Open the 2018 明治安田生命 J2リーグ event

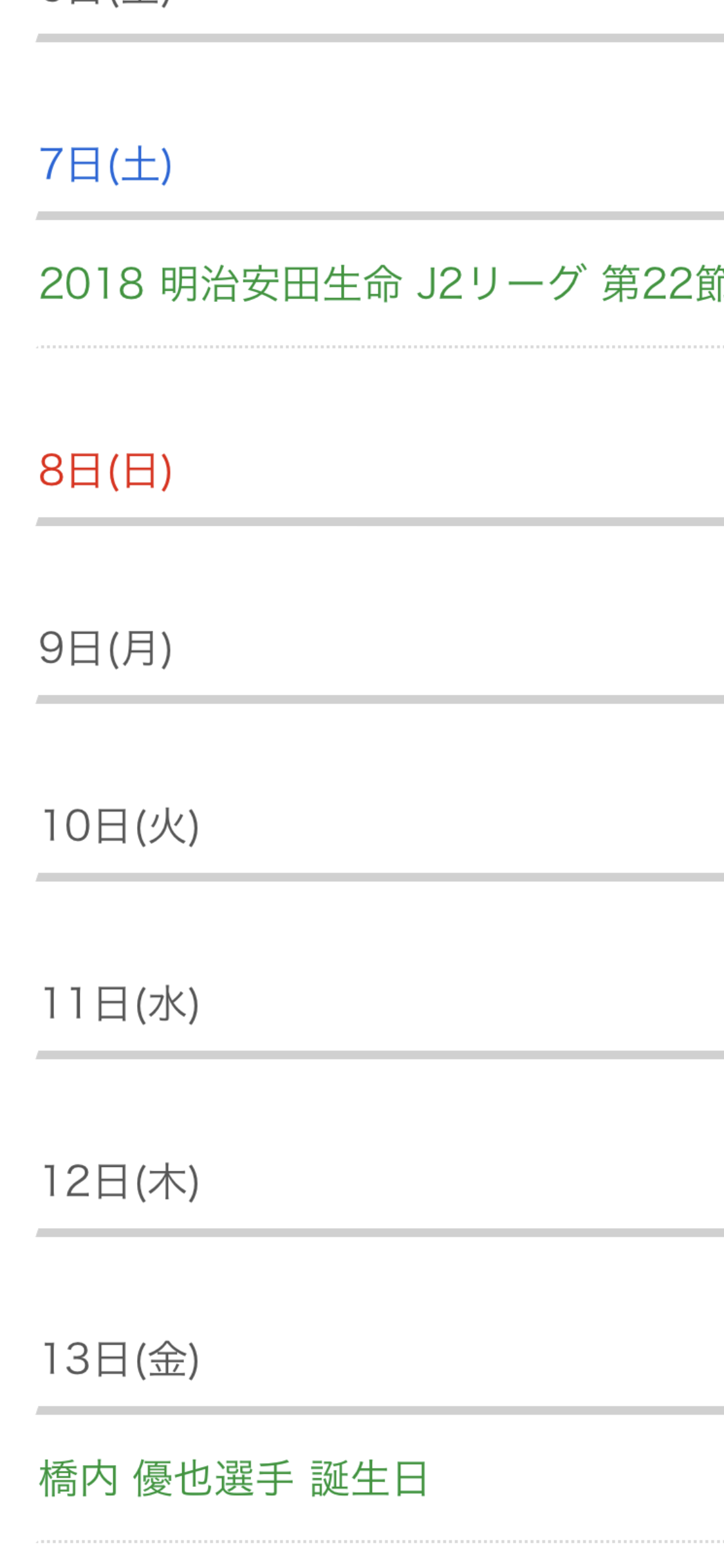[x=380, y=283]
